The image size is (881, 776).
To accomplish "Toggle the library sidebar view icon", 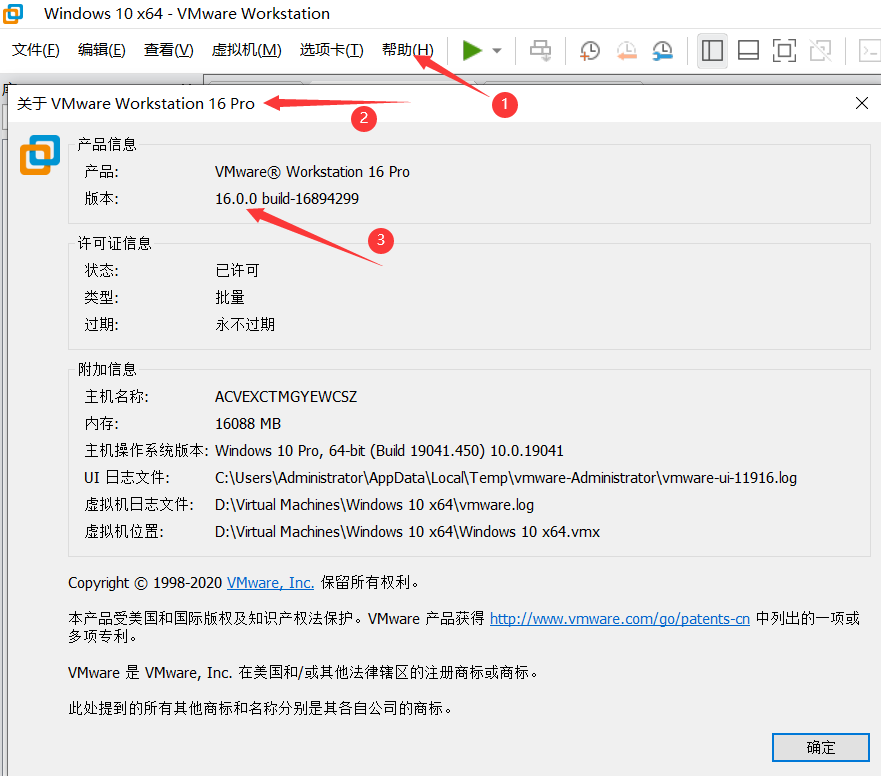I will click(x=712, y=51).
